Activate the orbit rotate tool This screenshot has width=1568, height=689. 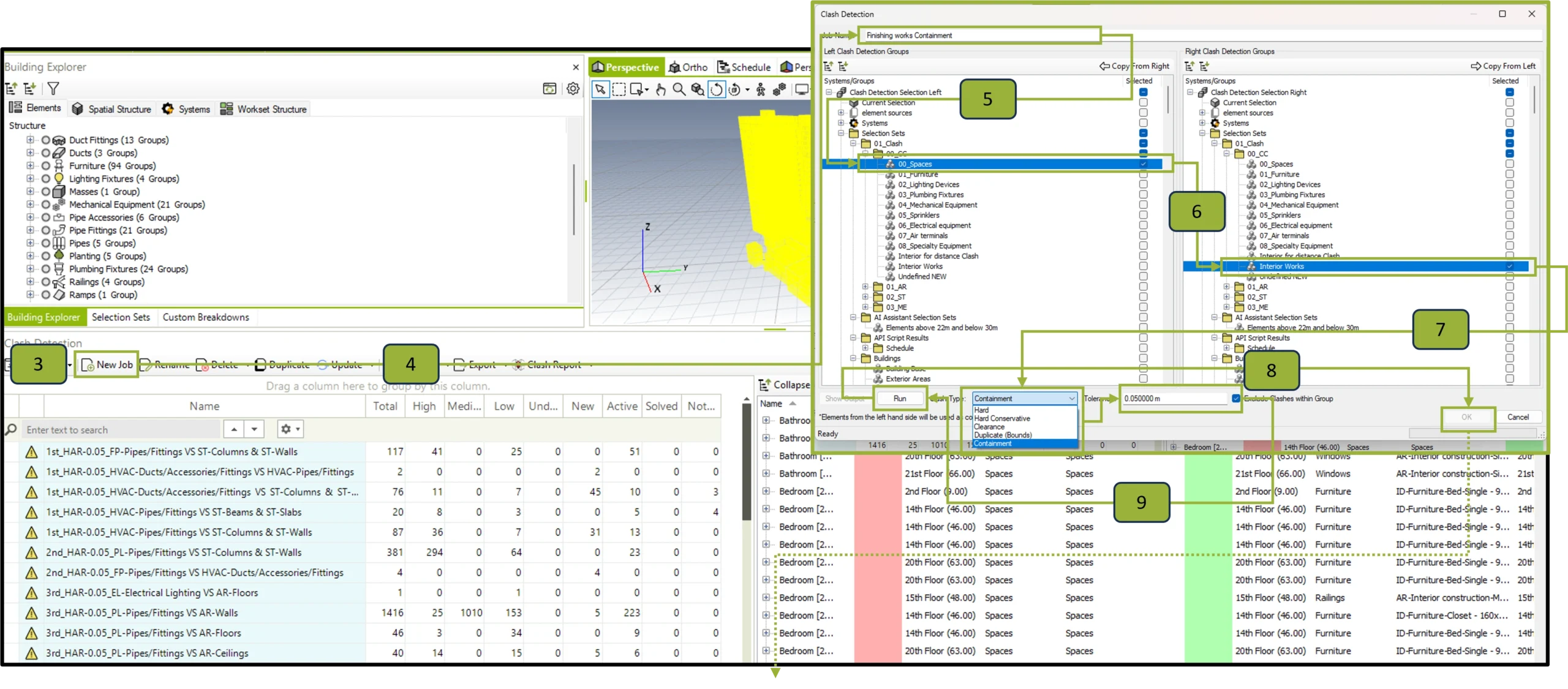click(716, 90)
